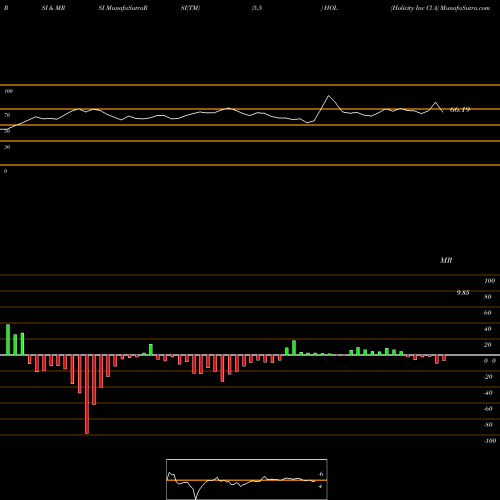Click the 40 label on MR axis

click(x=488, y=329)
